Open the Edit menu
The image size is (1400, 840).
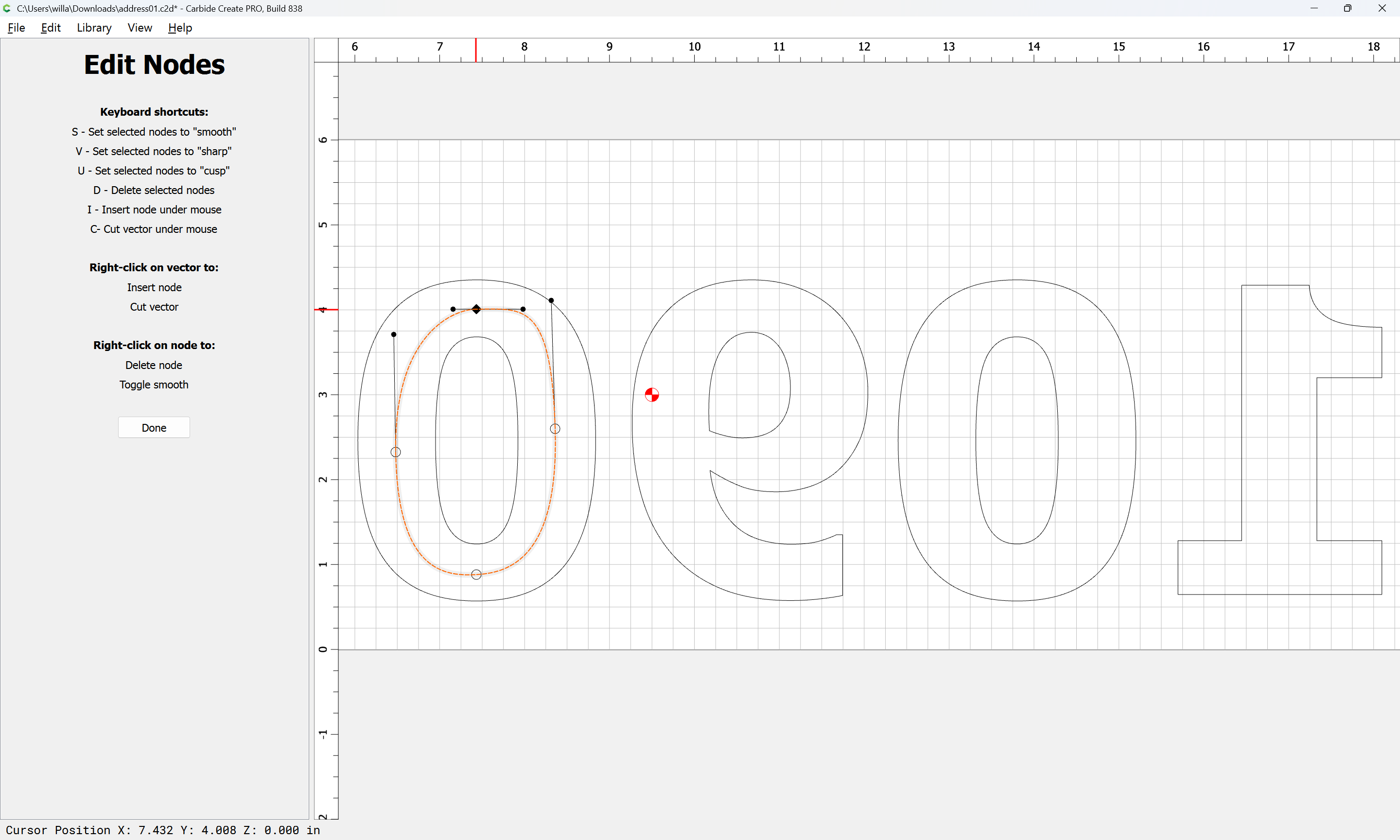[x=51, y=28]
